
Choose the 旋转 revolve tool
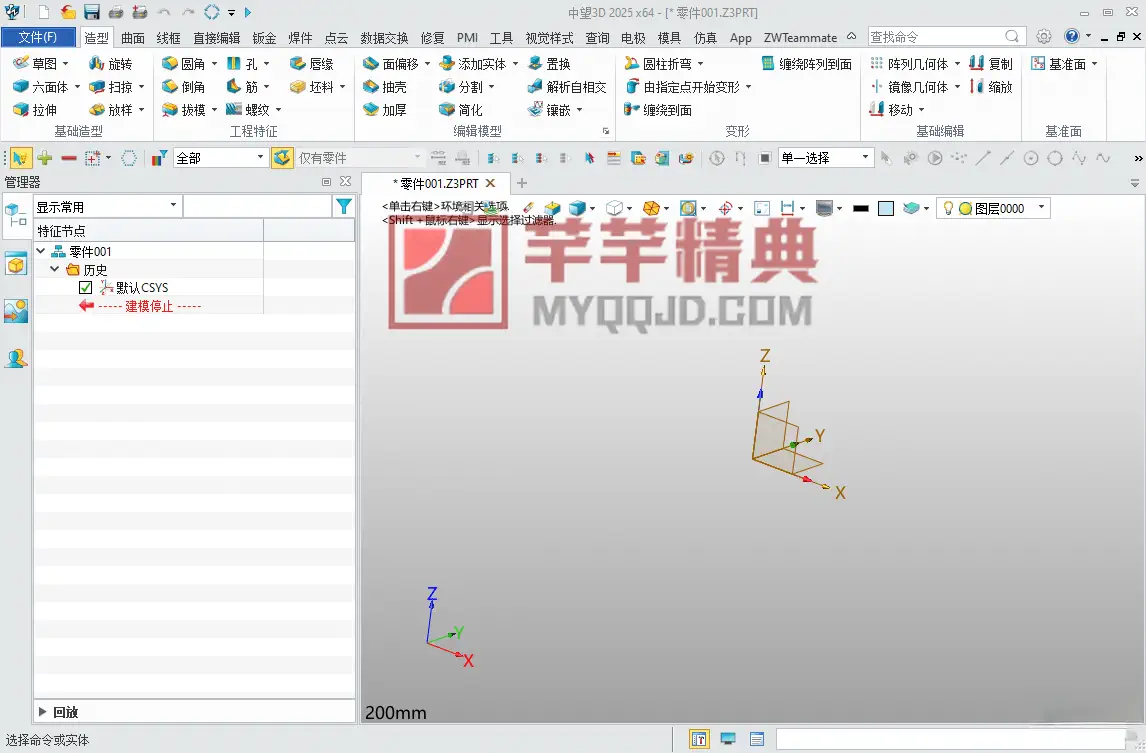[x=110, y=64]
